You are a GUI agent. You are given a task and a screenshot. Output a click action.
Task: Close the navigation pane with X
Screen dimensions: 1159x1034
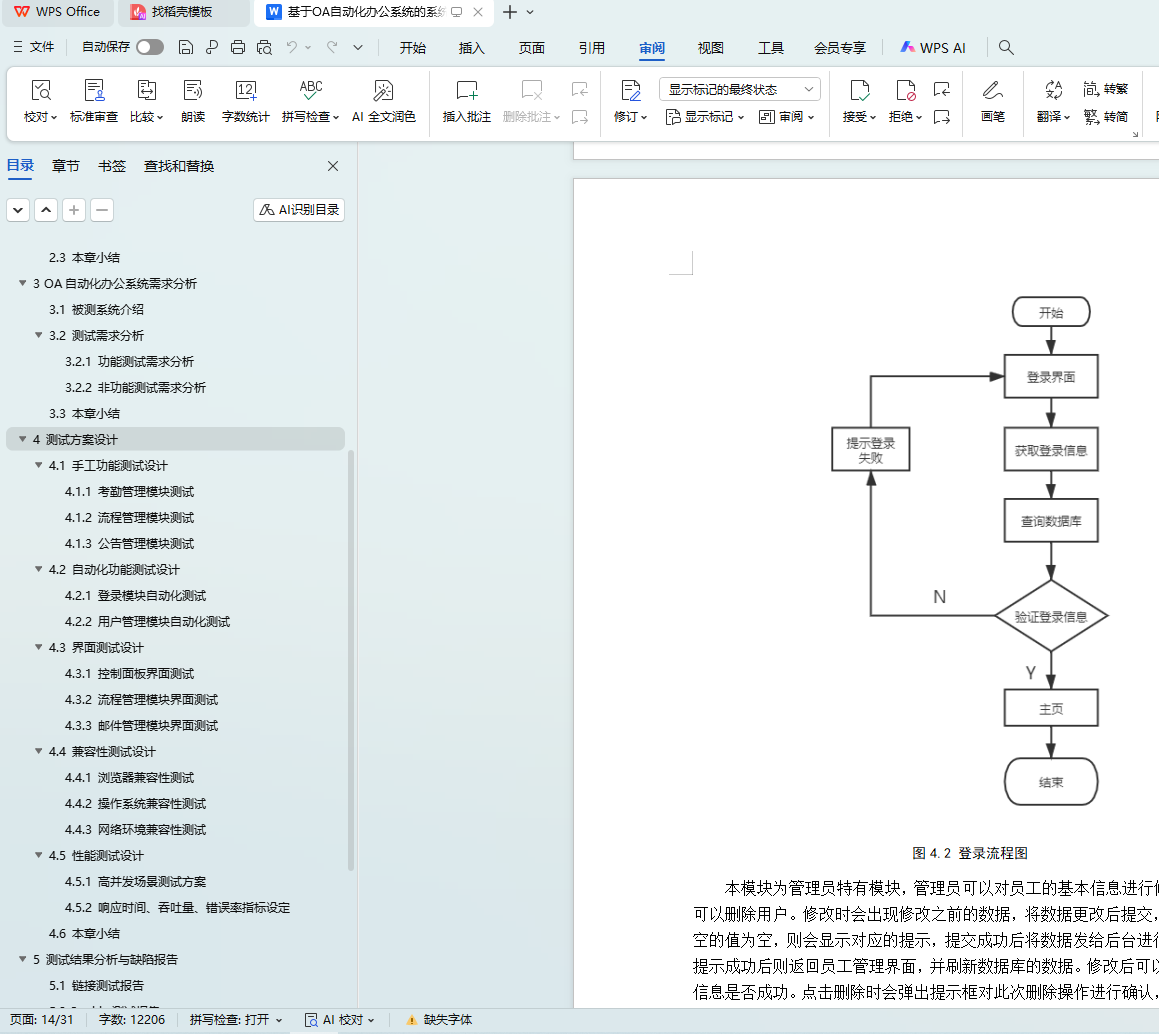pyautogui.click(x=333, y=166)
